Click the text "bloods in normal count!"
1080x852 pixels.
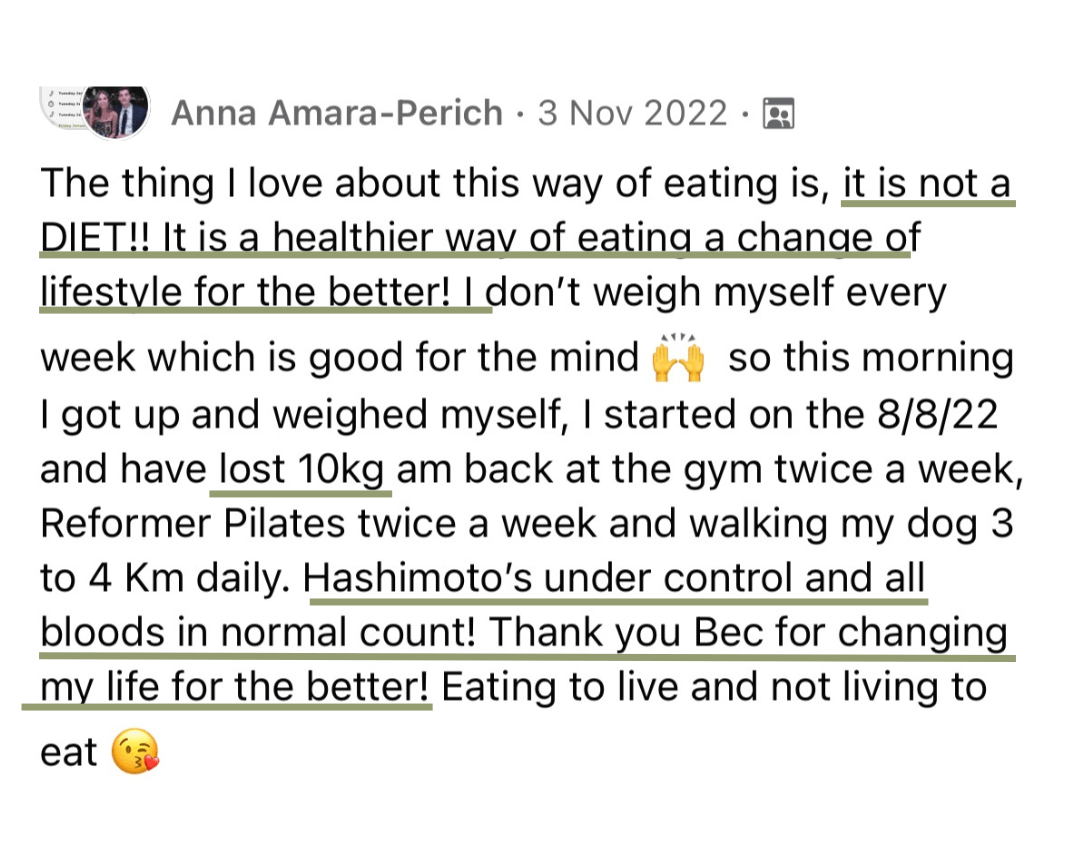(261, 634)
